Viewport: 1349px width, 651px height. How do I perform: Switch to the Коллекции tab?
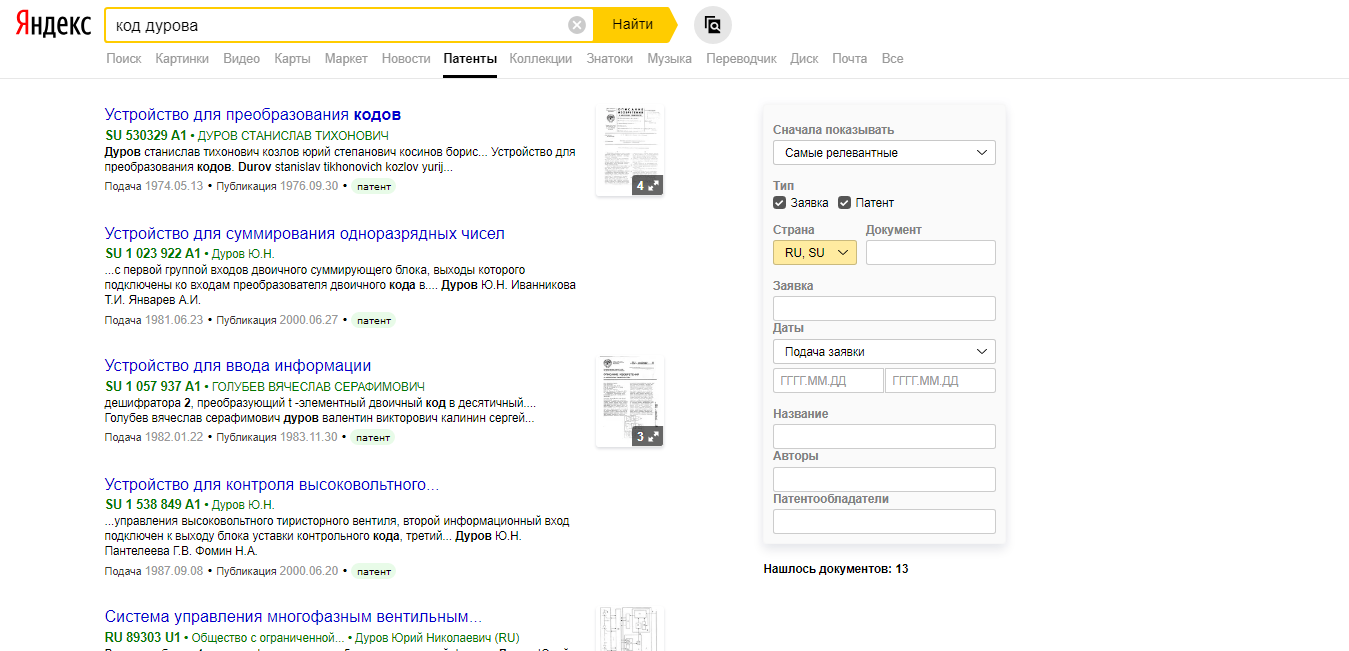[x=541, y=59]
